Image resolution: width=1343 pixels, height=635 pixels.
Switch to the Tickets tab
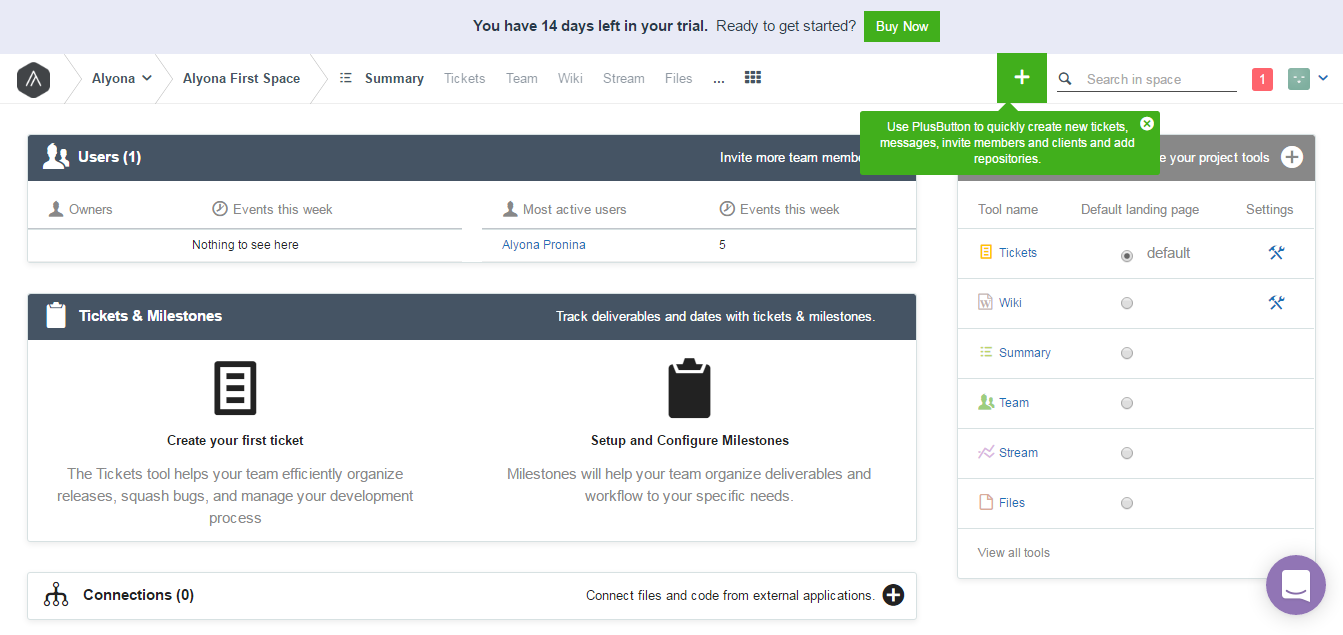[464, 79]
